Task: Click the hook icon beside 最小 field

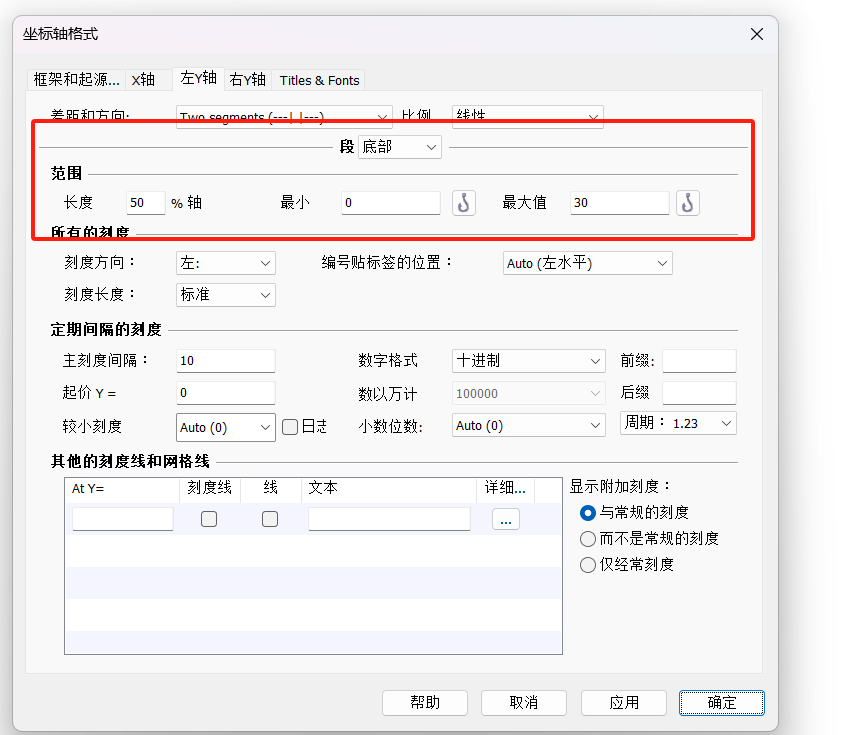Action: pyautogui.click(x=463, y=203)
